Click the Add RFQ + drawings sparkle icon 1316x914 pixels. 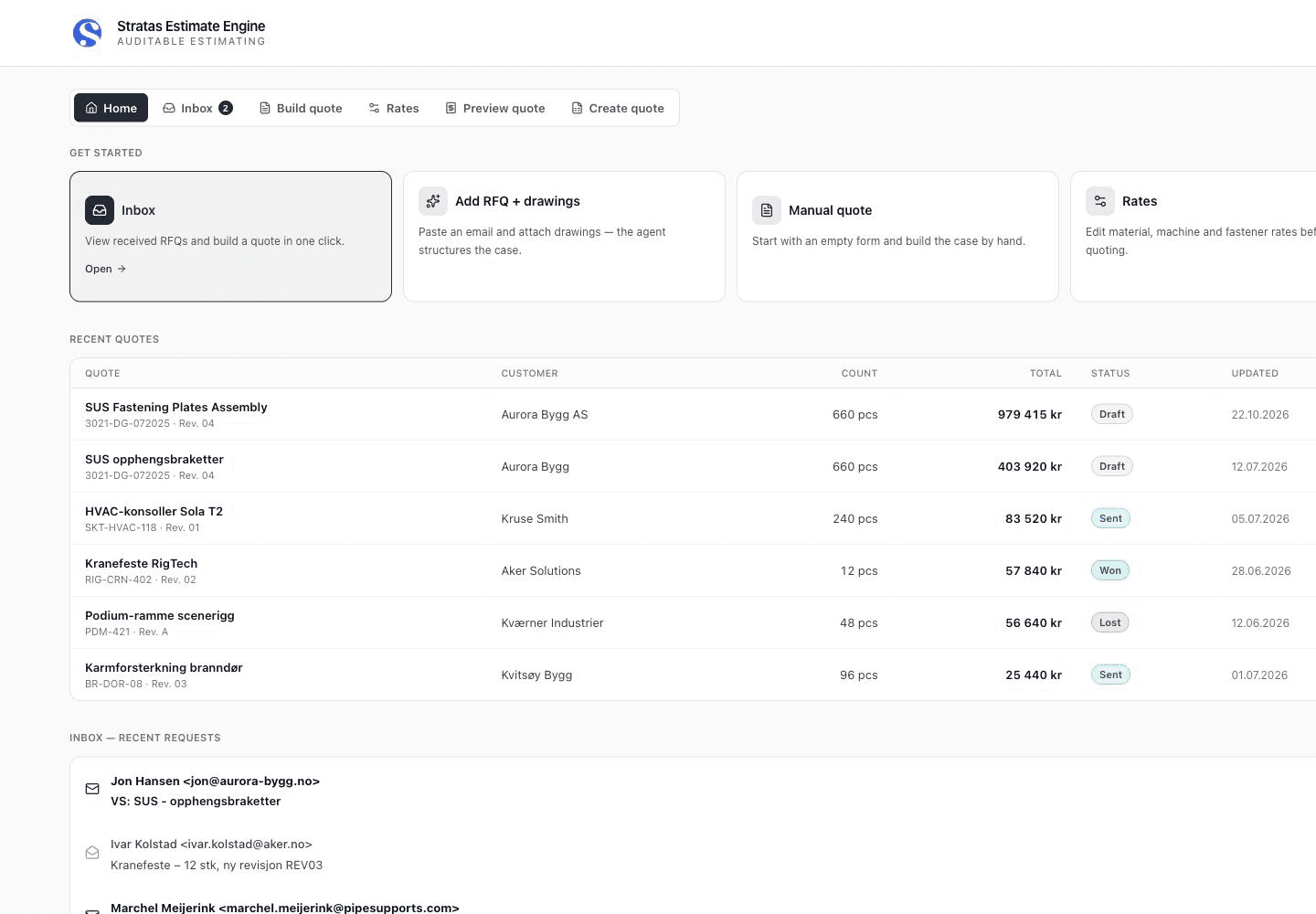[x=433, y=201]
